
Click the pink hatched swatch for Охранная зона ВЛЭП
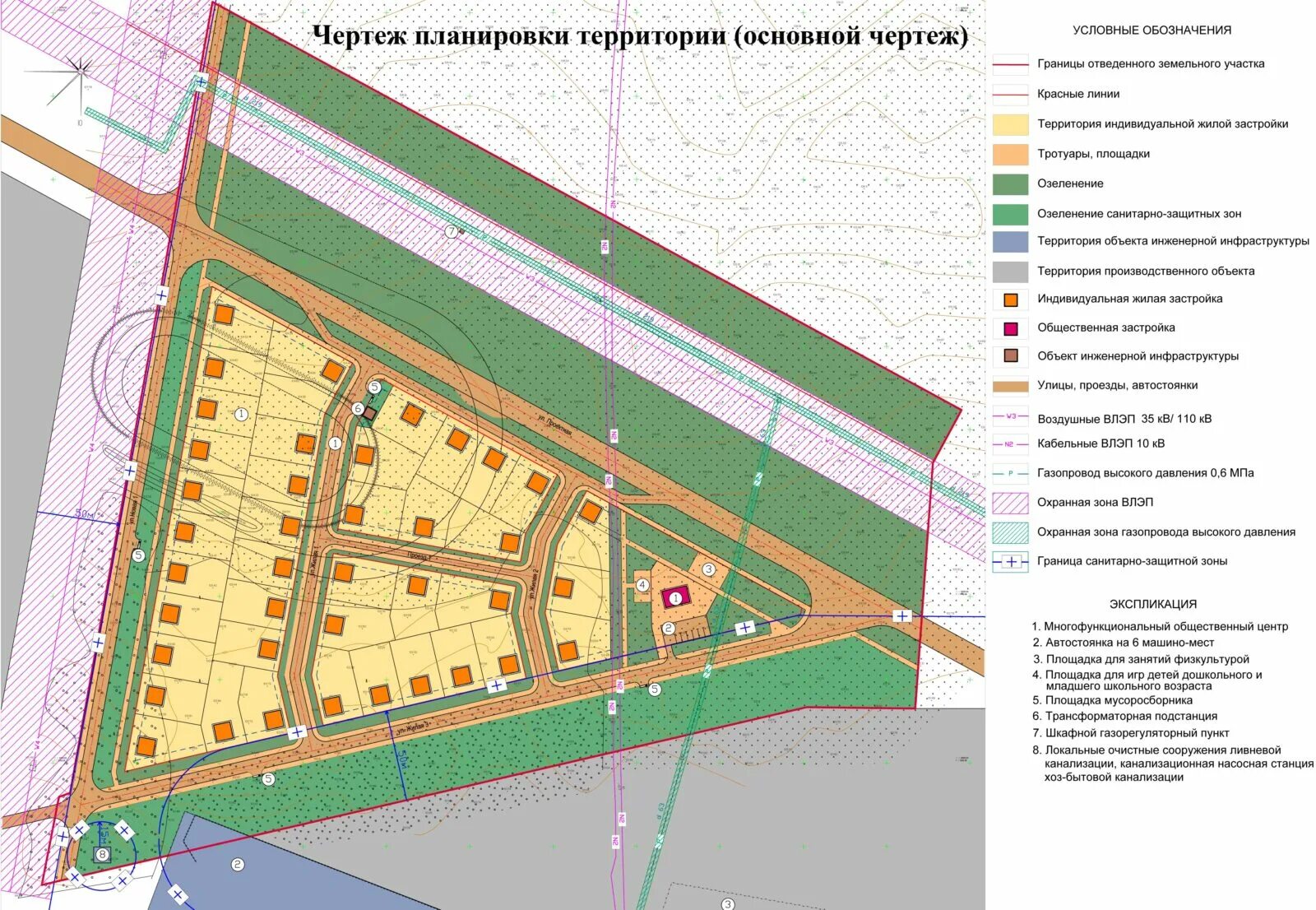point(1011,503)
